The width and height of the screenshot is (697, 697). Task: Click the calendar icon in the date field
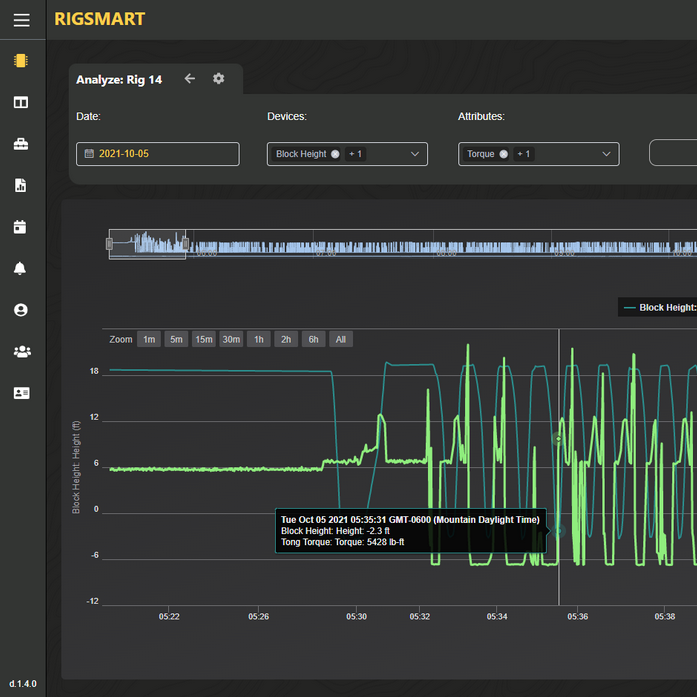coord(89,154)
